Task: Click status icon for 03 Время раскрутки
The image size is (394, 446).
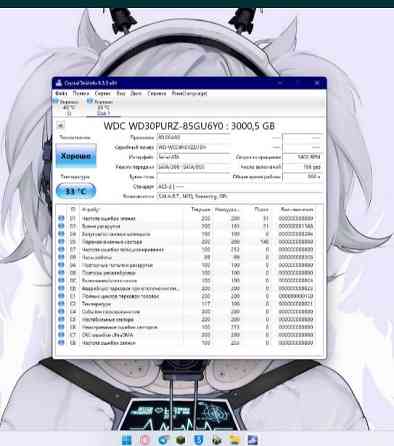Action: click(61, 226)
